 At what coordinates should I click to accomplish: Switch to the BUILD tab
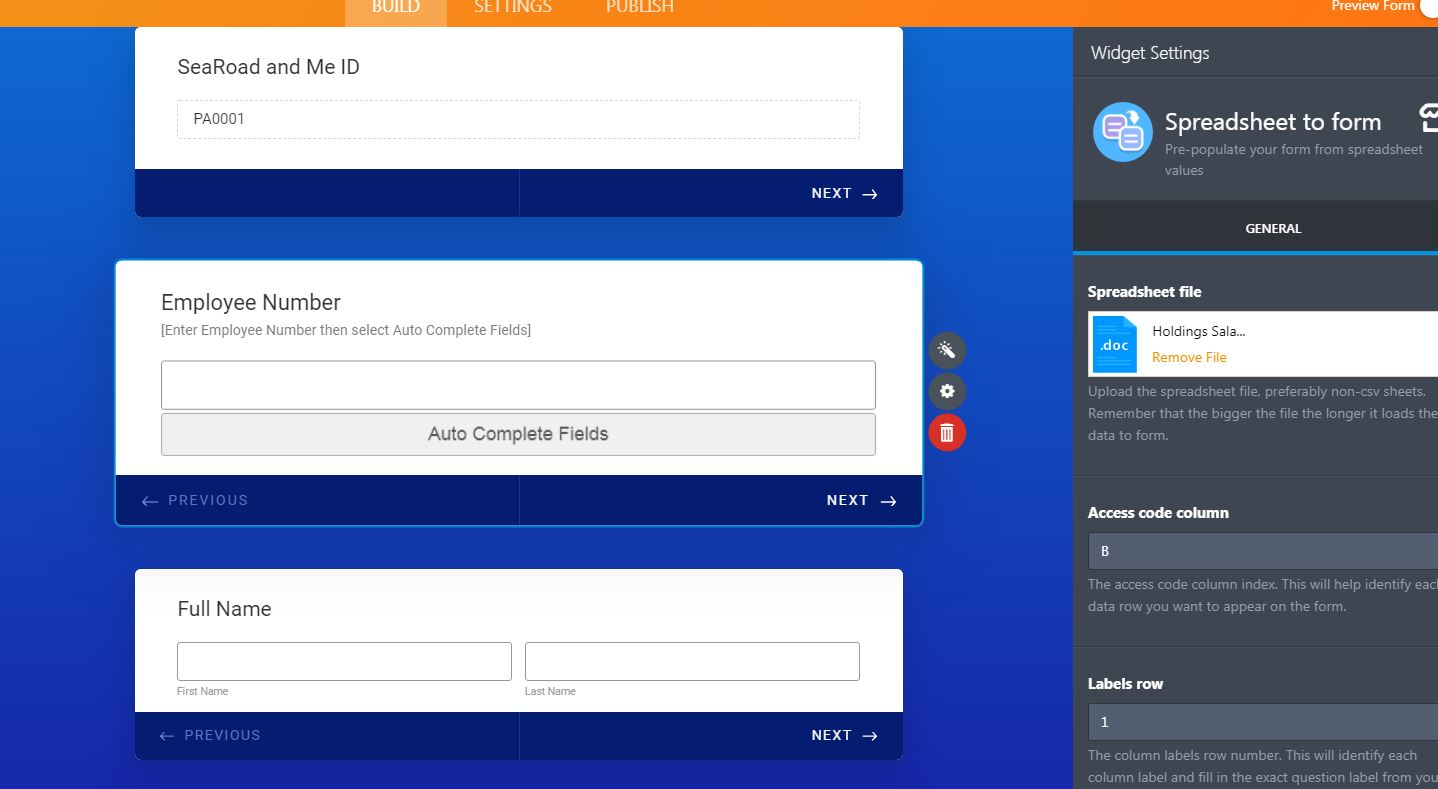point(395,8)
